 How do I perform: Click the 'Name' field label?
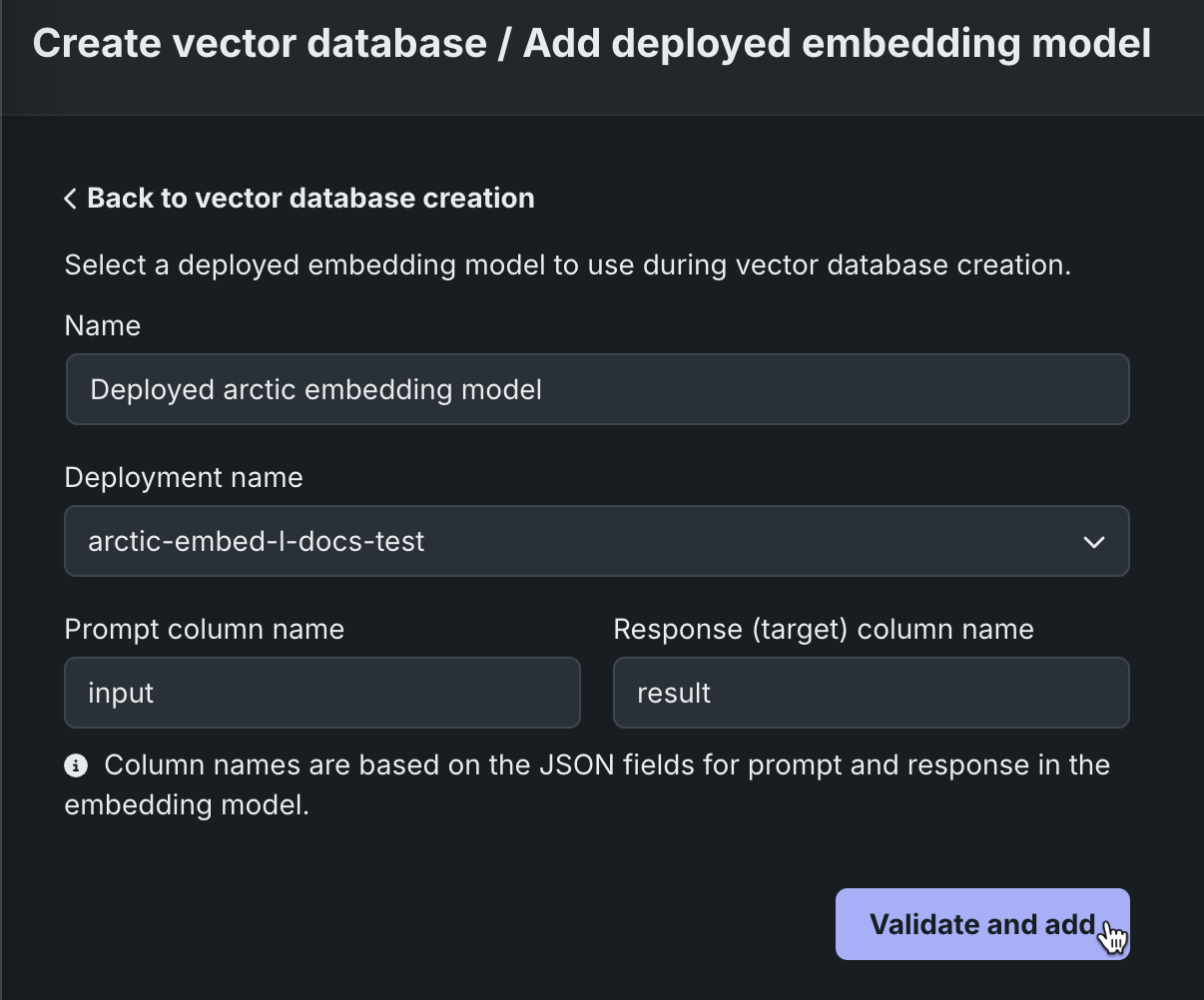click(x=102, y=326)
